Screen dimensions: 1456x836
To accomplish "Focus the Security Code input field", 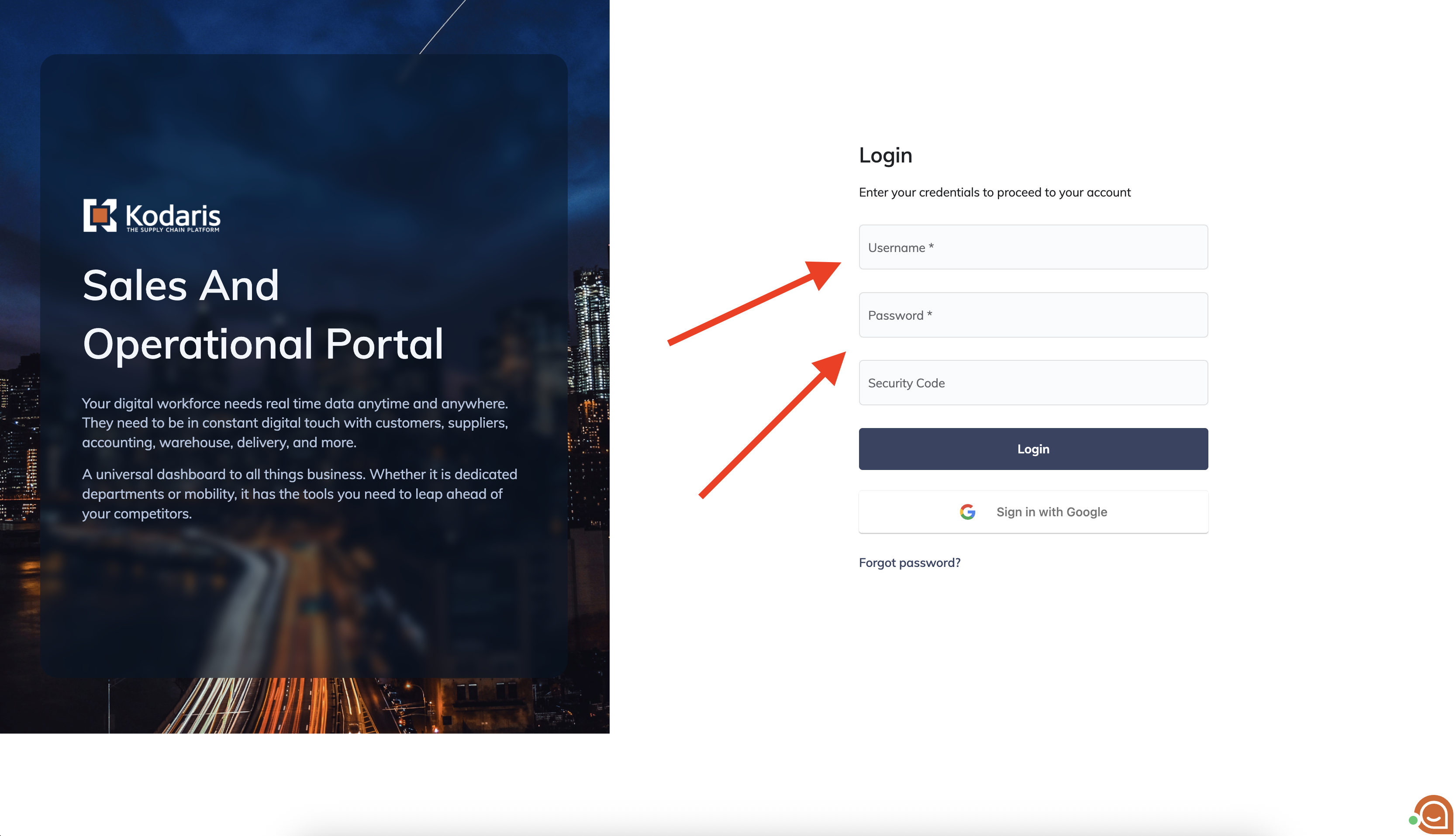I will pyautogui.click(x=1033, y=382).
